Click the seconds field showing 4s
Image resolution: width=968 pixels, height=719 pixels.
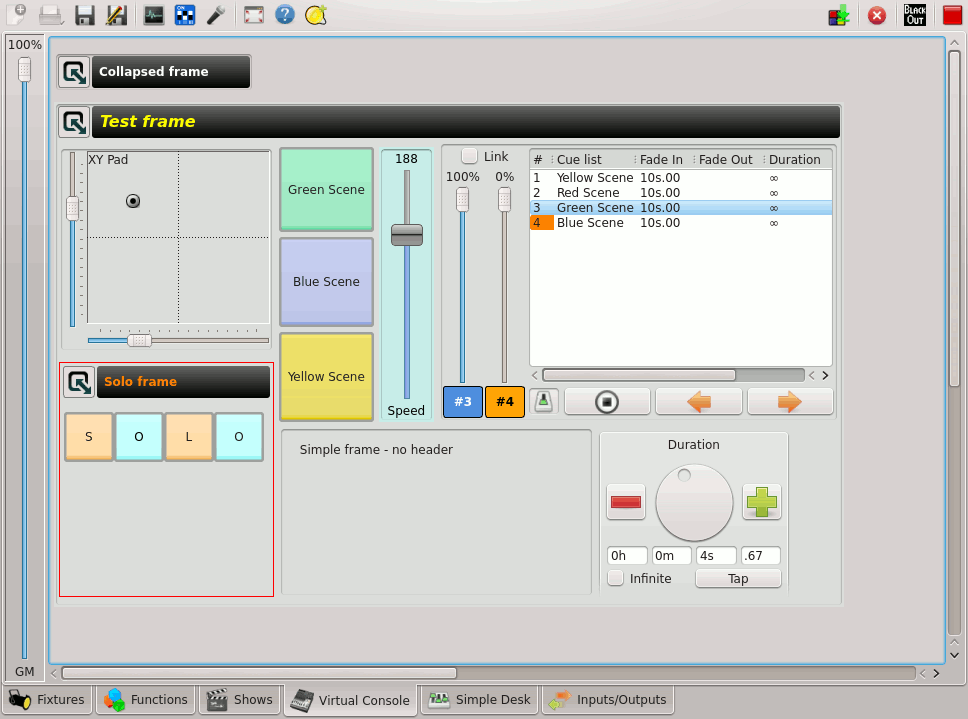[716, 555]
